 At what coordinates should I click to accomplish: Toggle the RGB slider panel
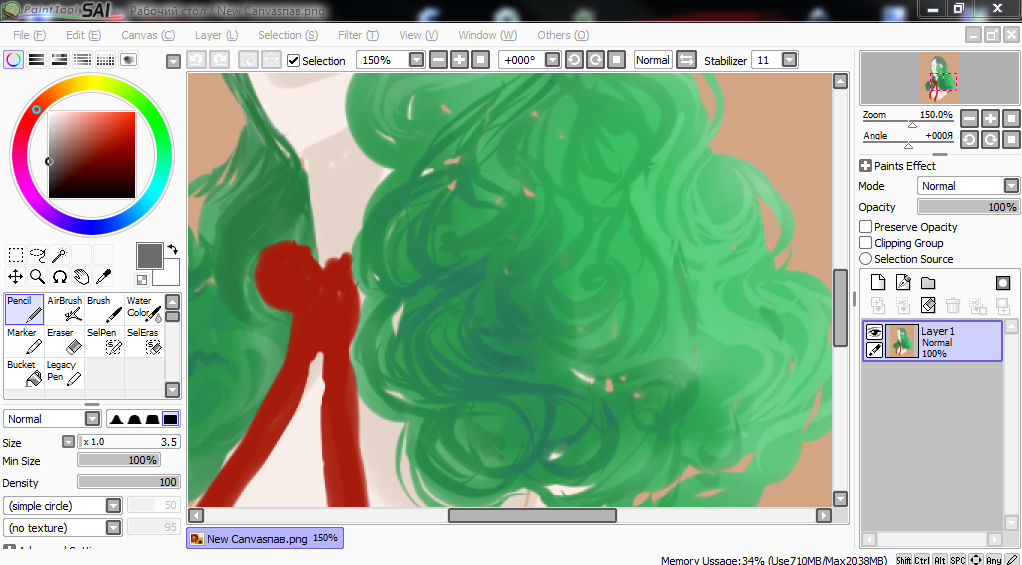(x=36, y=60)
